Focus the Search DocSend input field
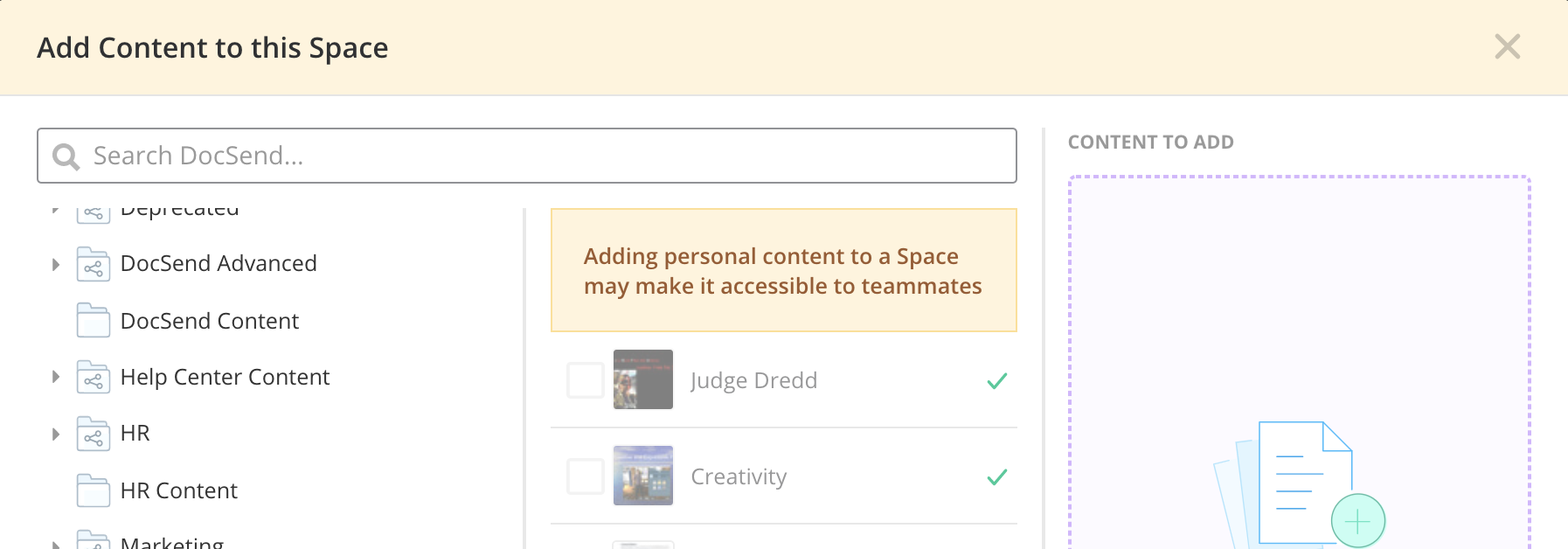Viewport: 1568px width, 549px height. 527,156
